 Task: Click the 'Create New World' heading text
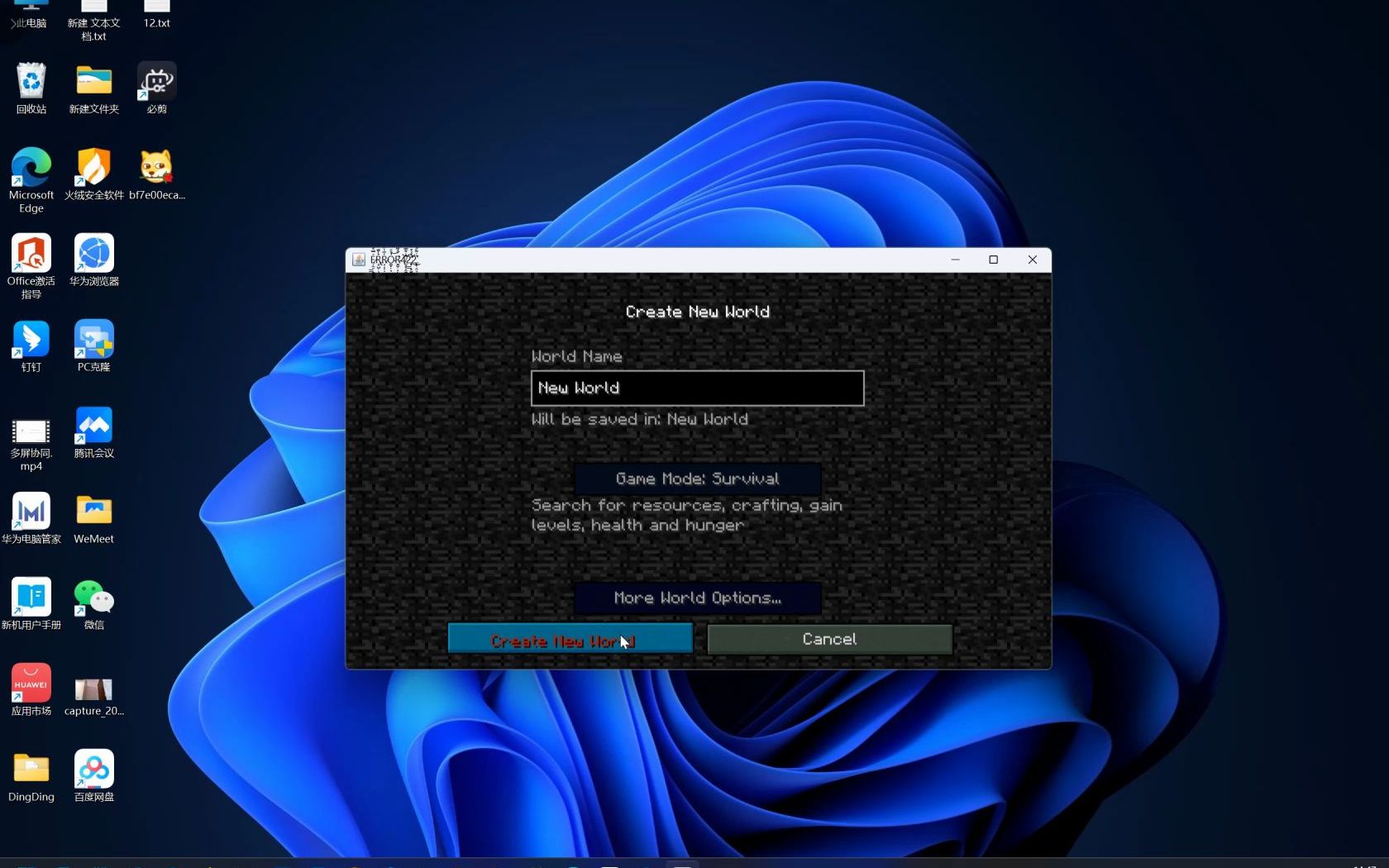point(697,312)
